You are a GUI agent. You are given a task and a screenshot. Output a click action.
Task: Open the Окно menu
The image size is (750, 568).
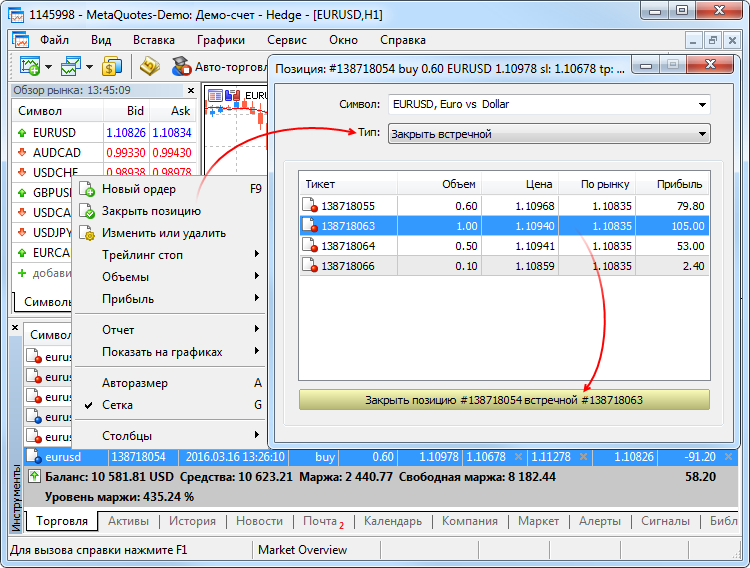click(343, 40)
